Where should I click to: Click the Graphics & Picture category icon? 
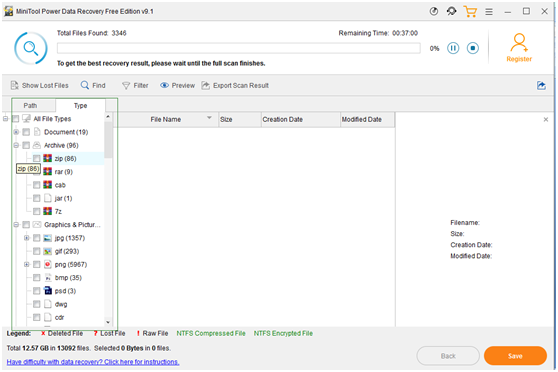coord(37,224)
